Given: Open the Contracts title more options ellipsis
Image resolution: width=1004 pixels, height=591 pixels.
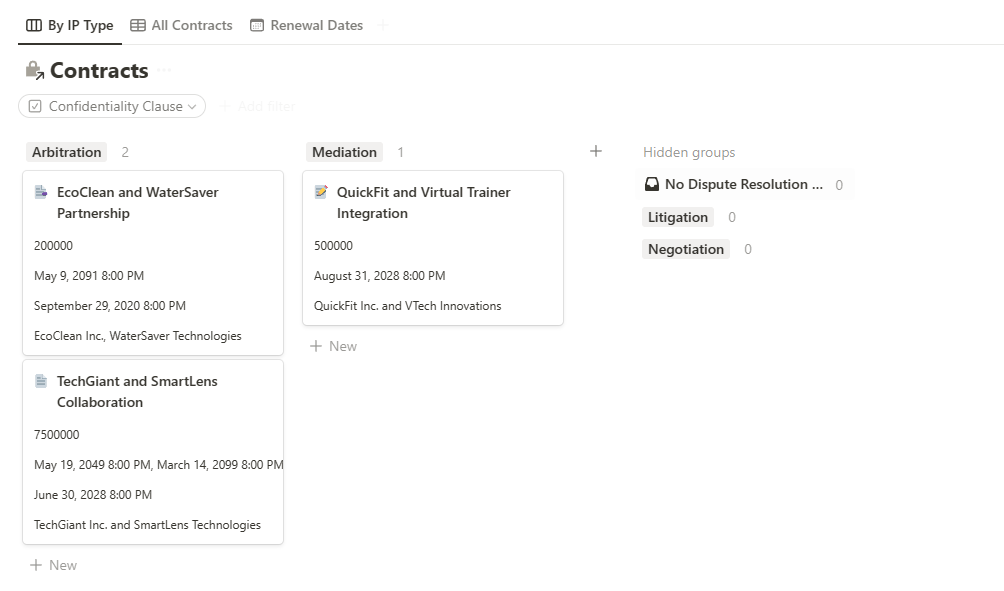Looking at the screenshot, I should [x=165, y=70].
